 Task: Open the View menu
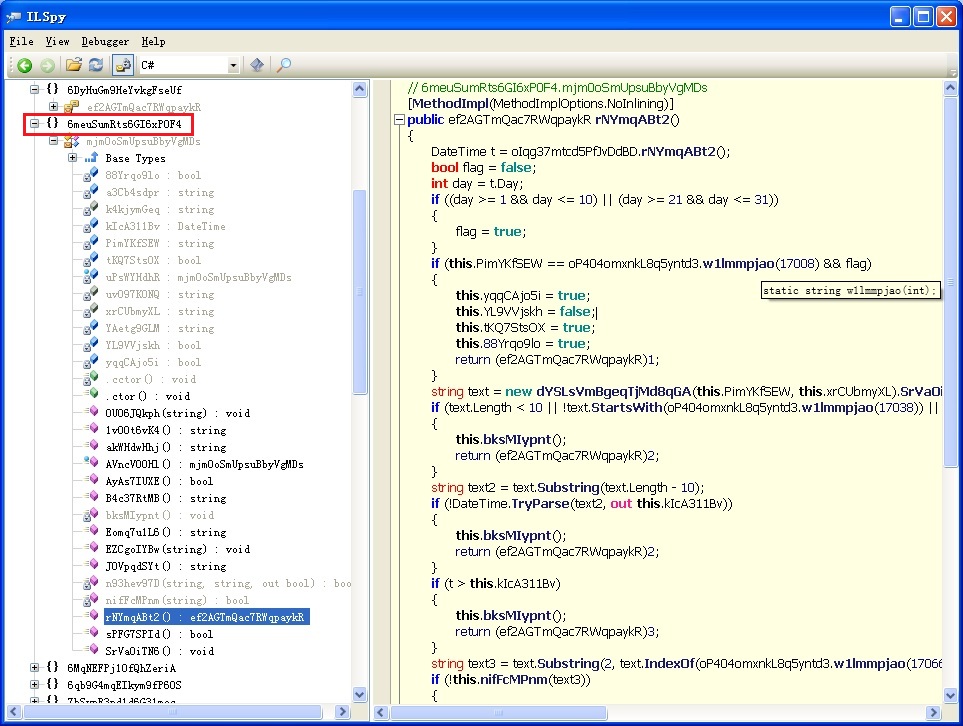(57, 41)
